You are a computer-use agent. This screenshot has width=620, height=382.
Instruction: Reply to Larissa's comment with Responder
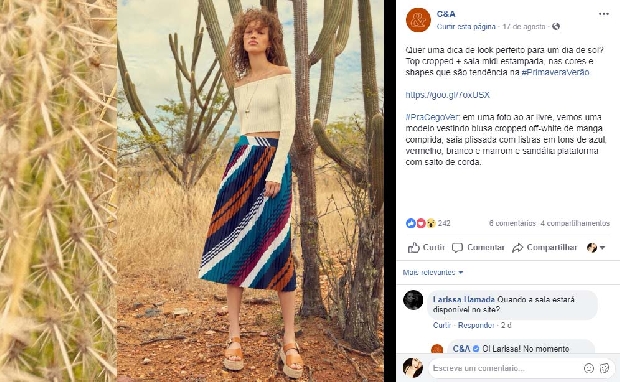476,325
